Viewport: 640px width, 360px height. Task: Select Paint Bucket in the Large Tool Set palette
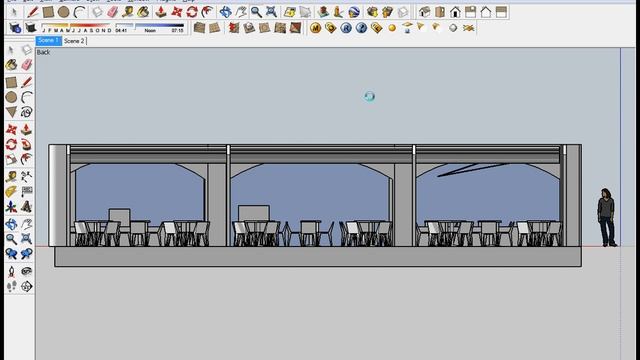pos(11,64)
